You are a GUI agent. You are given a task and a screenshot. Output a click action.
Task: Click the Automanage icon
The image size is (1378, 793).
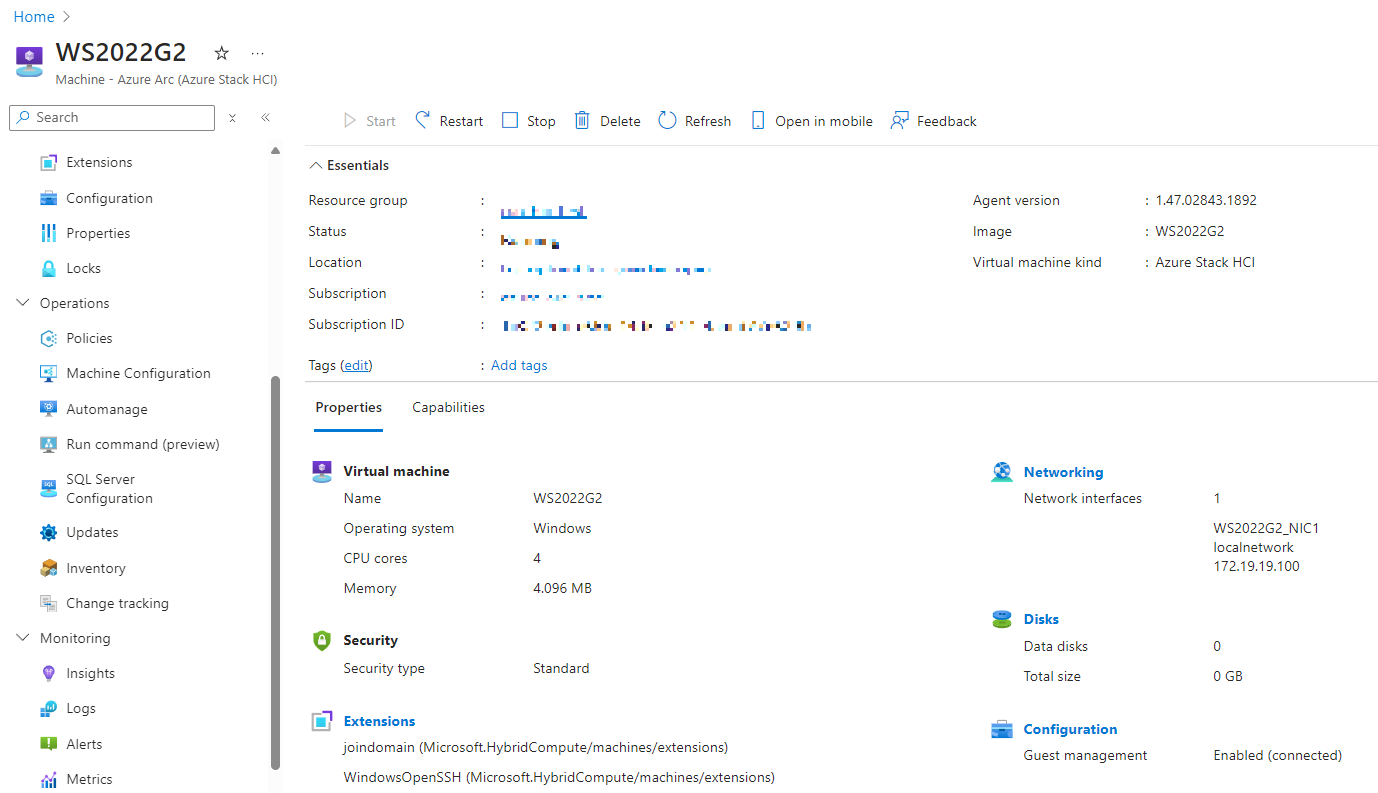tap(48, 409)
